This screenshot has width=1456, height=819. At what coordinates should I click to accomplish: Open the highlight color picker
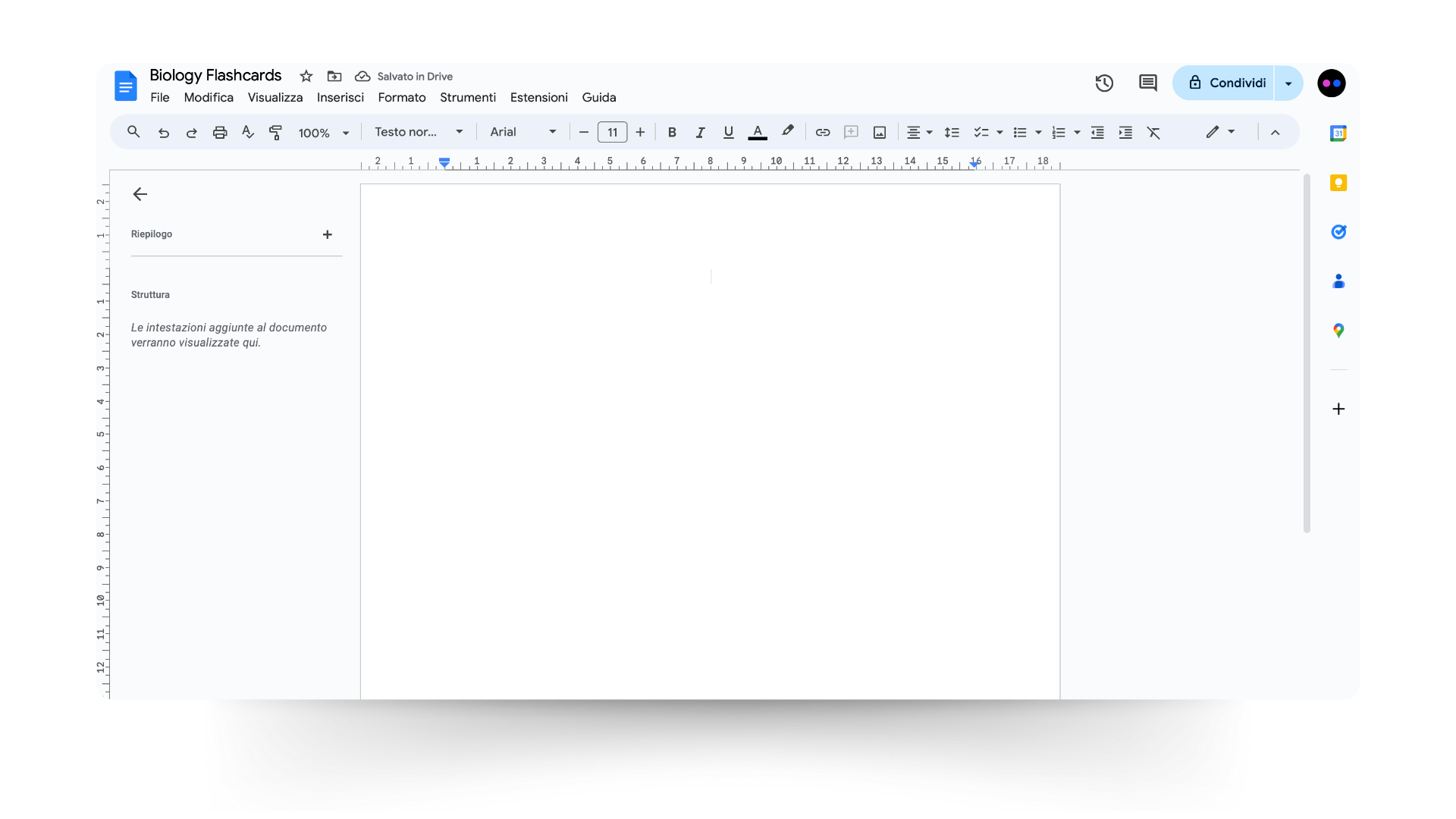tap(788, 132)
